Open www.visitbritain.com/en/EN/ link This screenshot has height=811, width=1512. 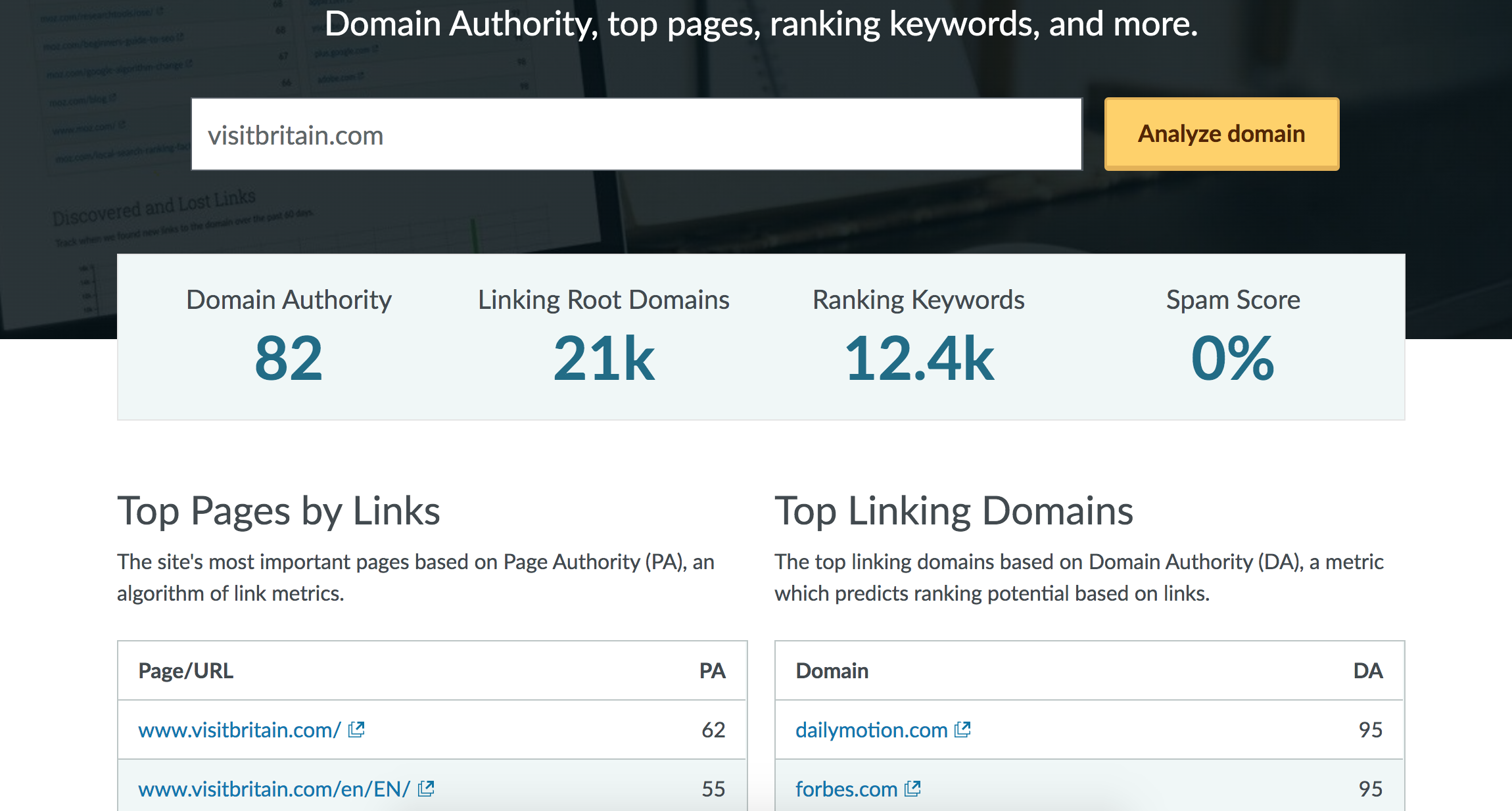coord(274,789)
